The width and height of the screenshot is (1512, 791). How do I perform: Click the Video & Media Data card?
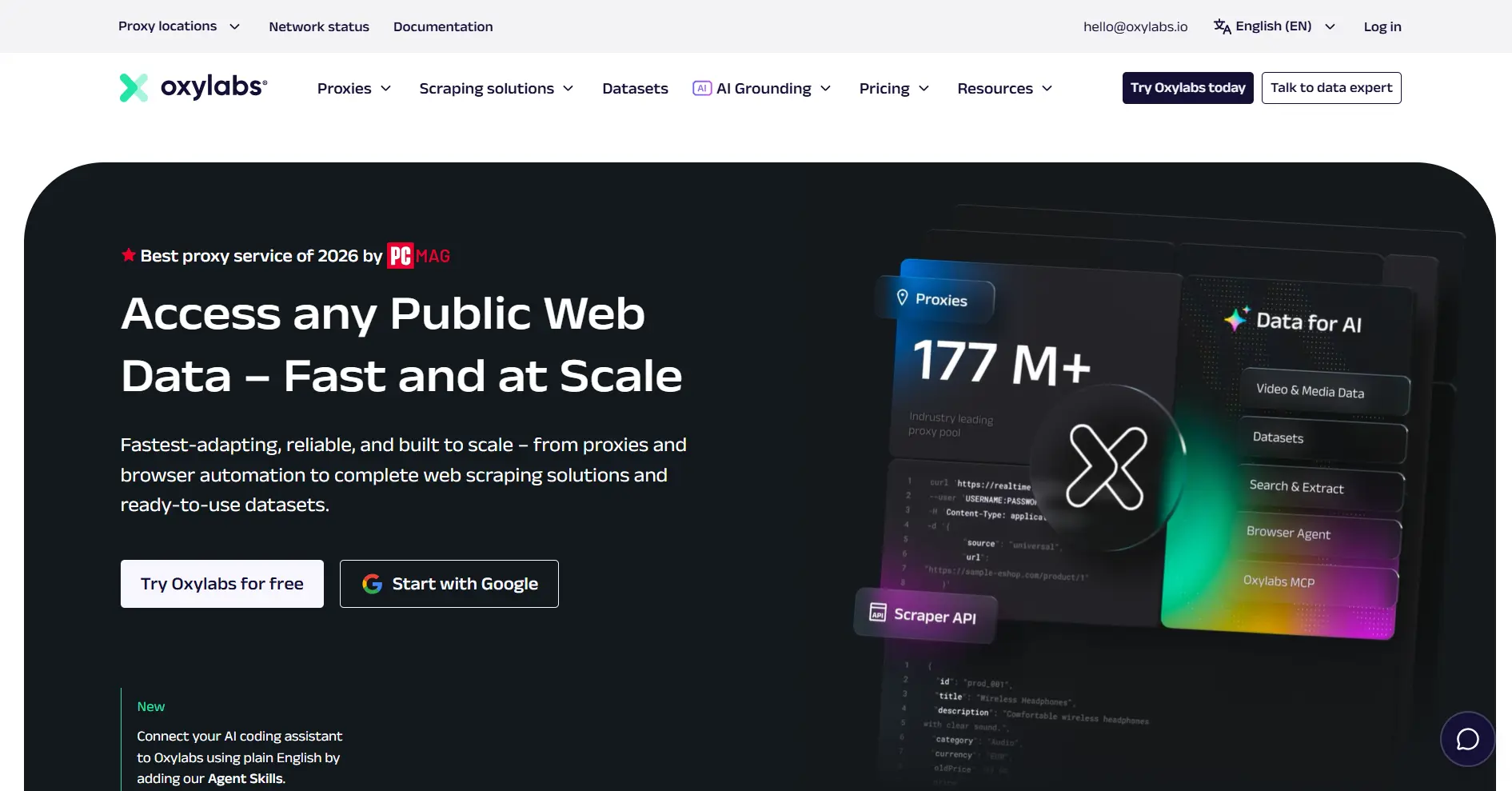(1325, 392)
